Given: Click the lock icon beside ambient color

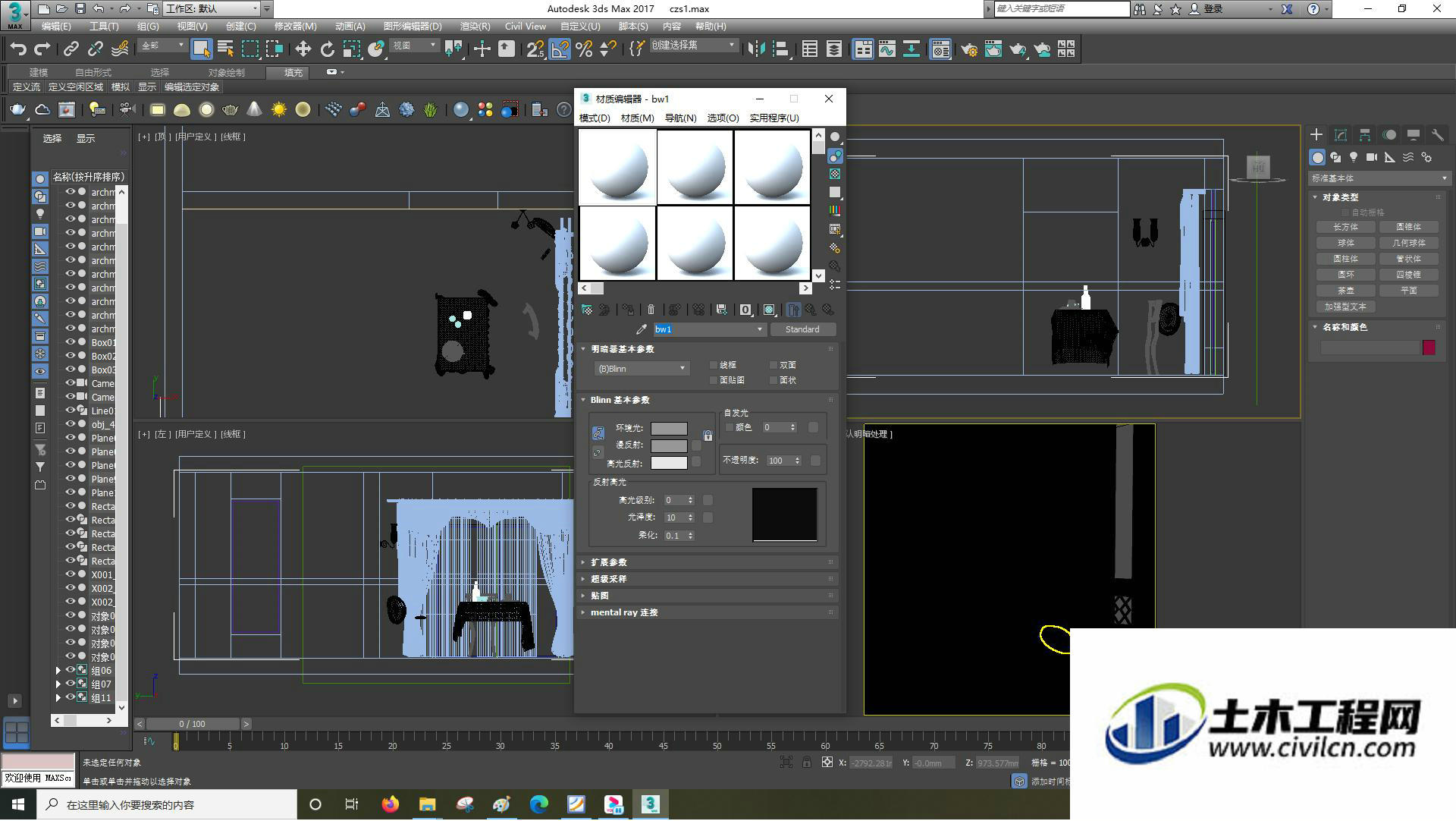Looking at the screenshot, I should (x=708, y=436).
